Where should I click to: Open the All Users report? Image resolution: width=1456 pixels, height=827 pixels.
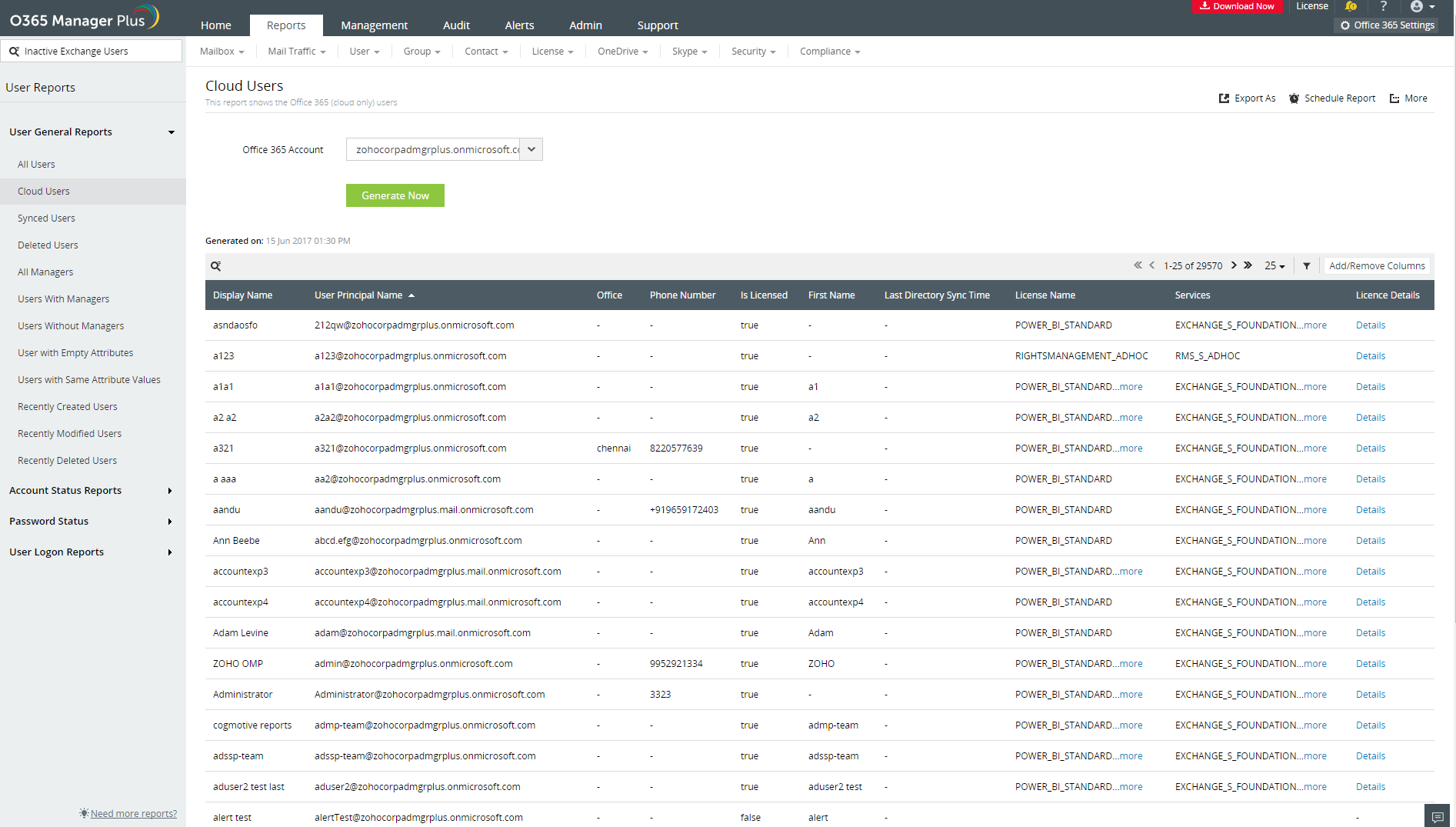click(x=36, y=165)
